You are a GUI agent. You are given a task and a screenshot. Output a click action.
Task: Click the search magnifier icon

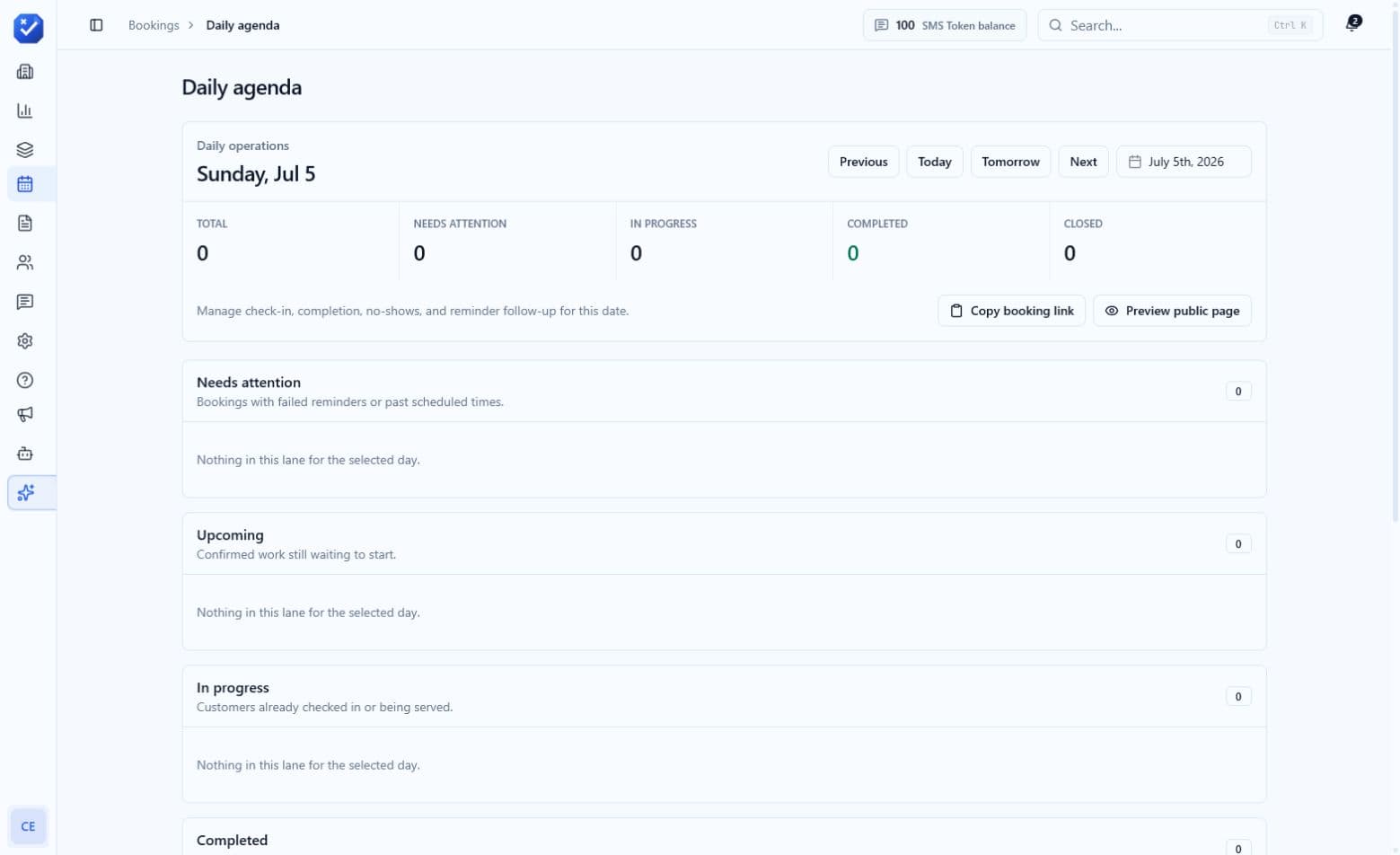pyautogui.click(x=1056, y=25)
